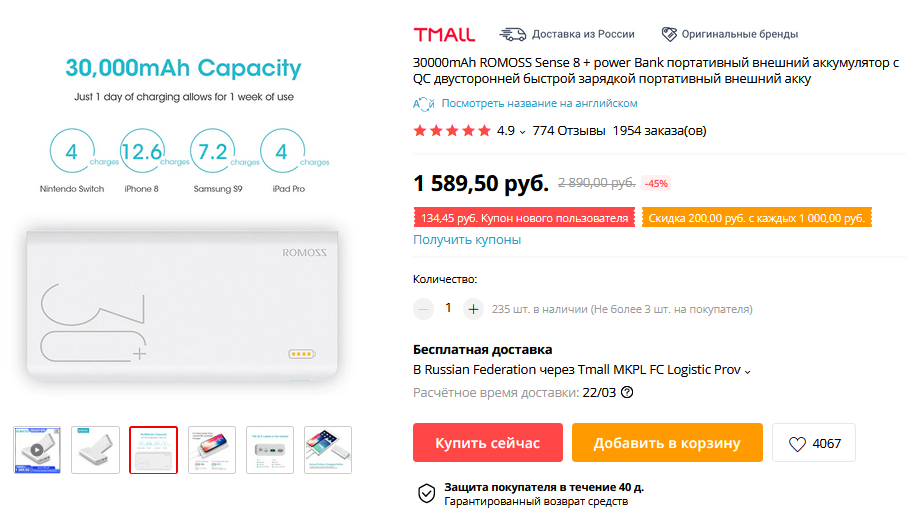Increase quantity with plus button

coord(473,309)
